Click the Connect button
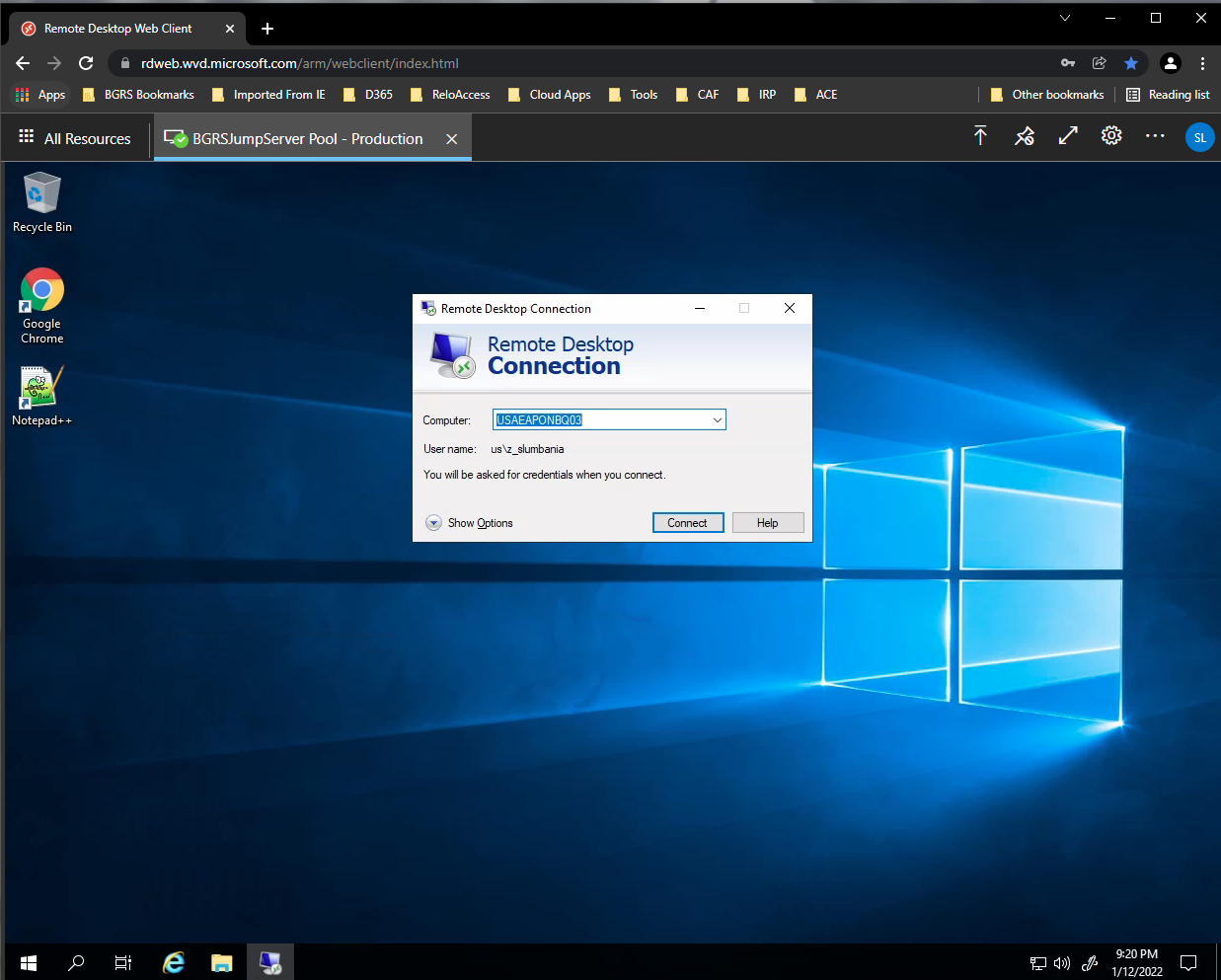Screen dimensions: 1221x980 [x=688, y=523]
